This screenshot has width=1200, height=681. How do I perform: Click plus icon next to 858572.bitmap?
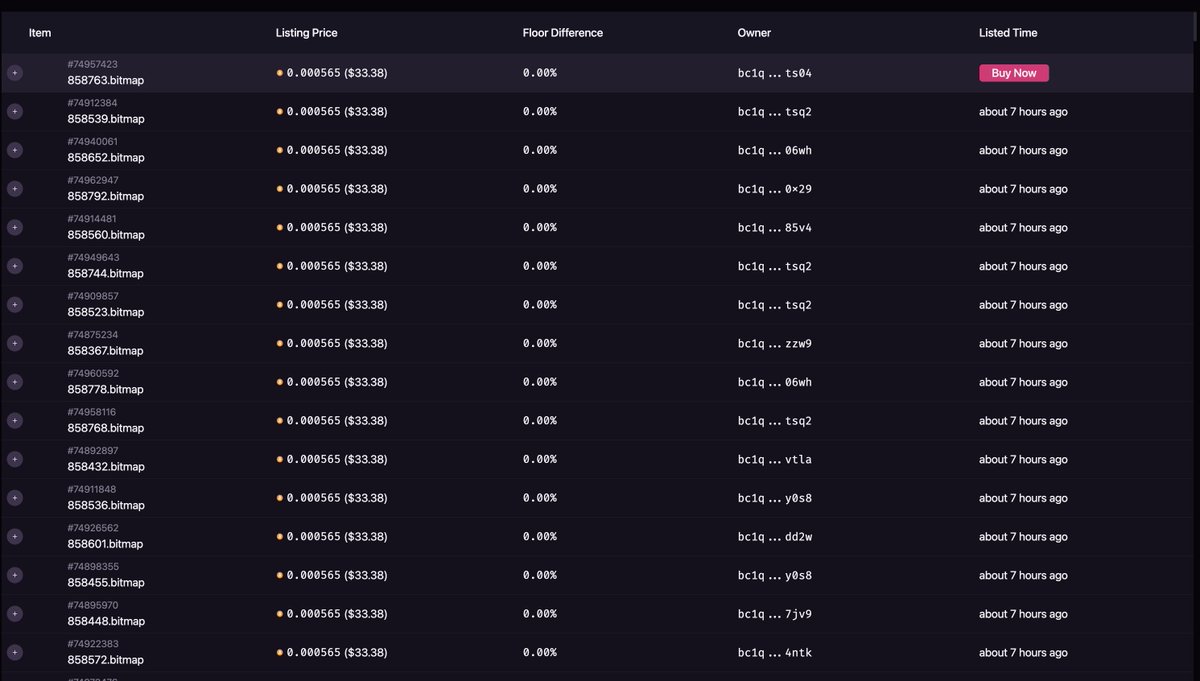(x=14, y=652)
